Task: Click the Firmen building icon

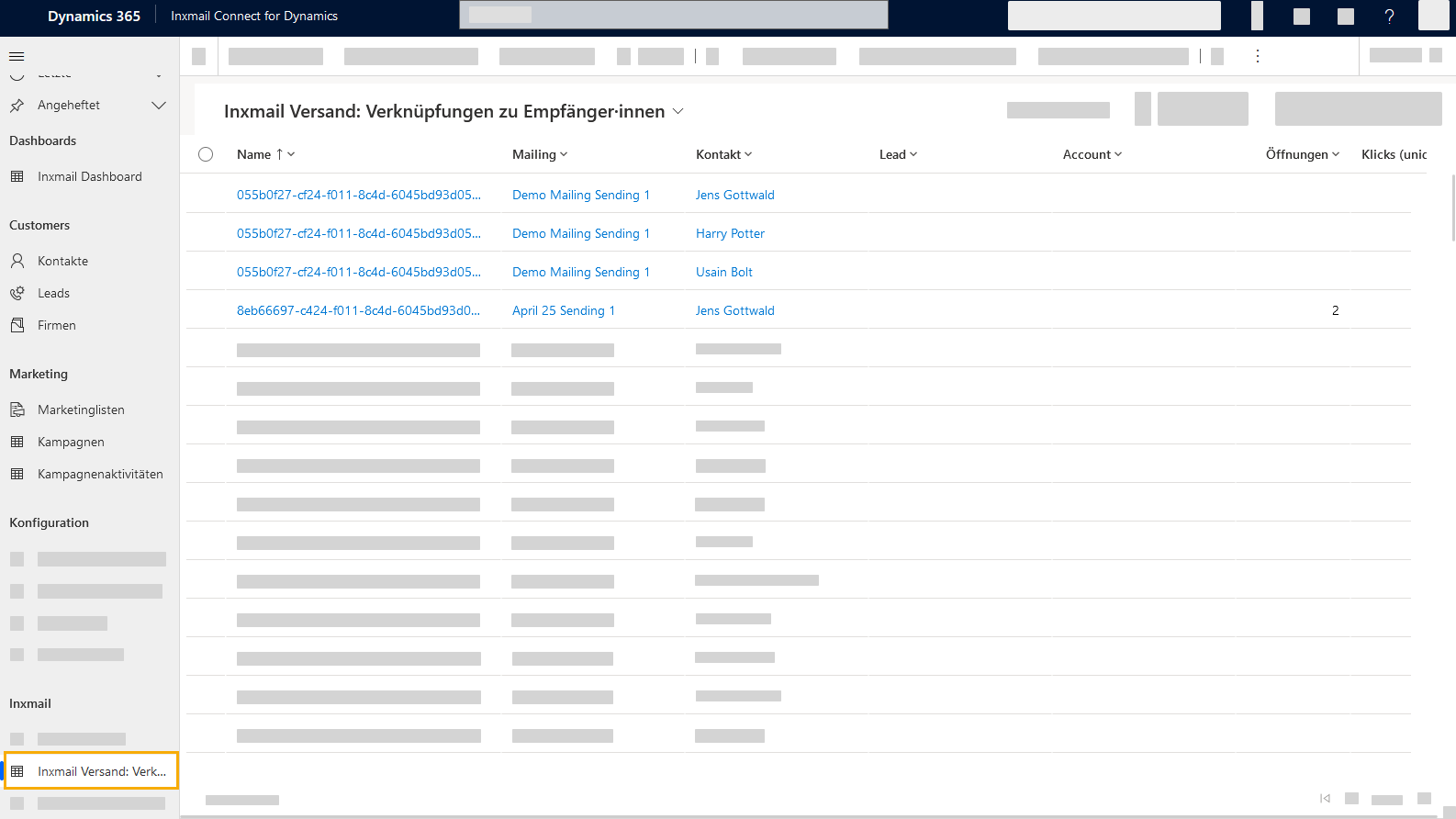Action: pos(17,325)
